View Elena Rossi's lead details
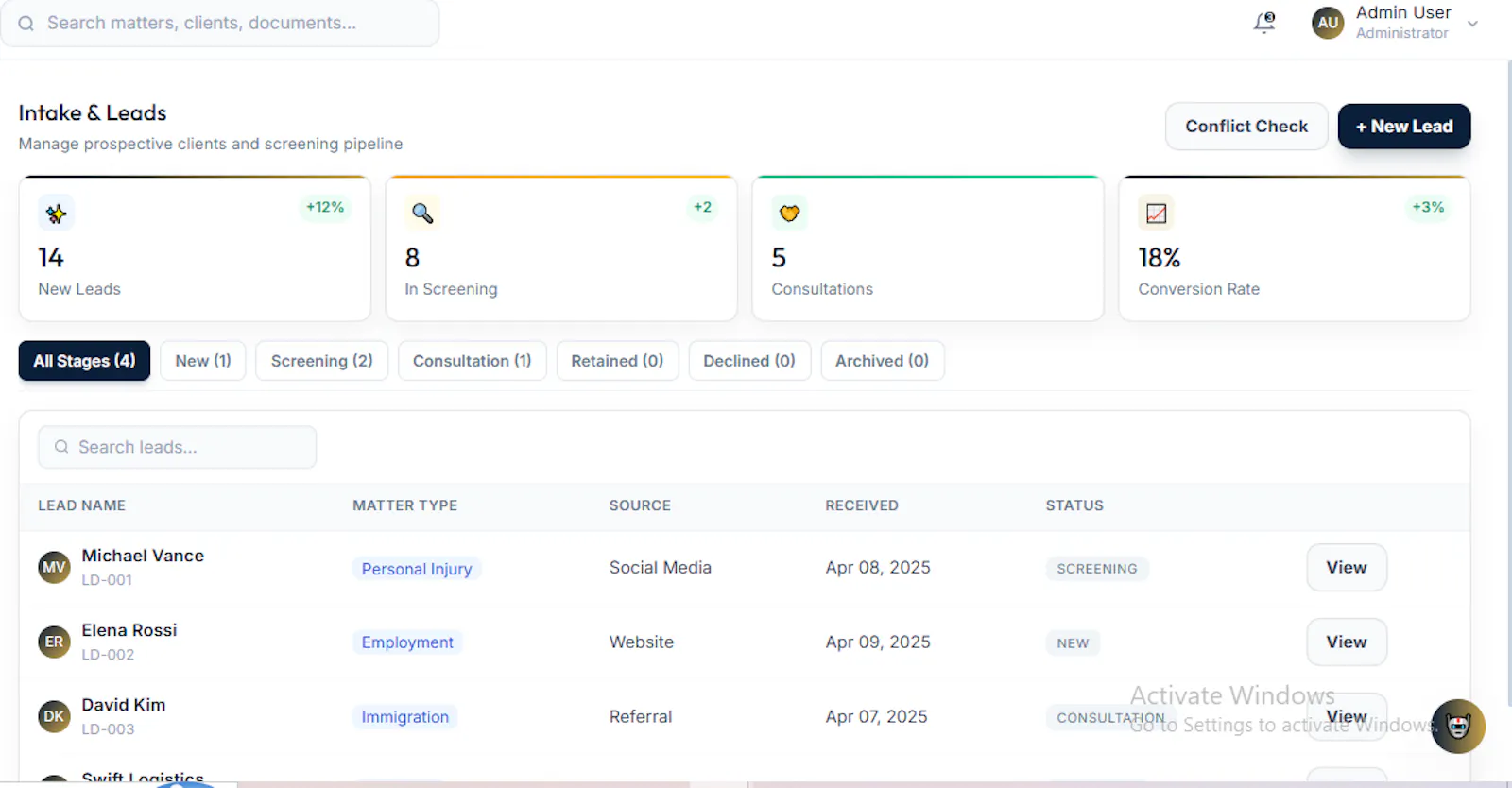The image size is (1512, 788). (x=1347, y=642)
